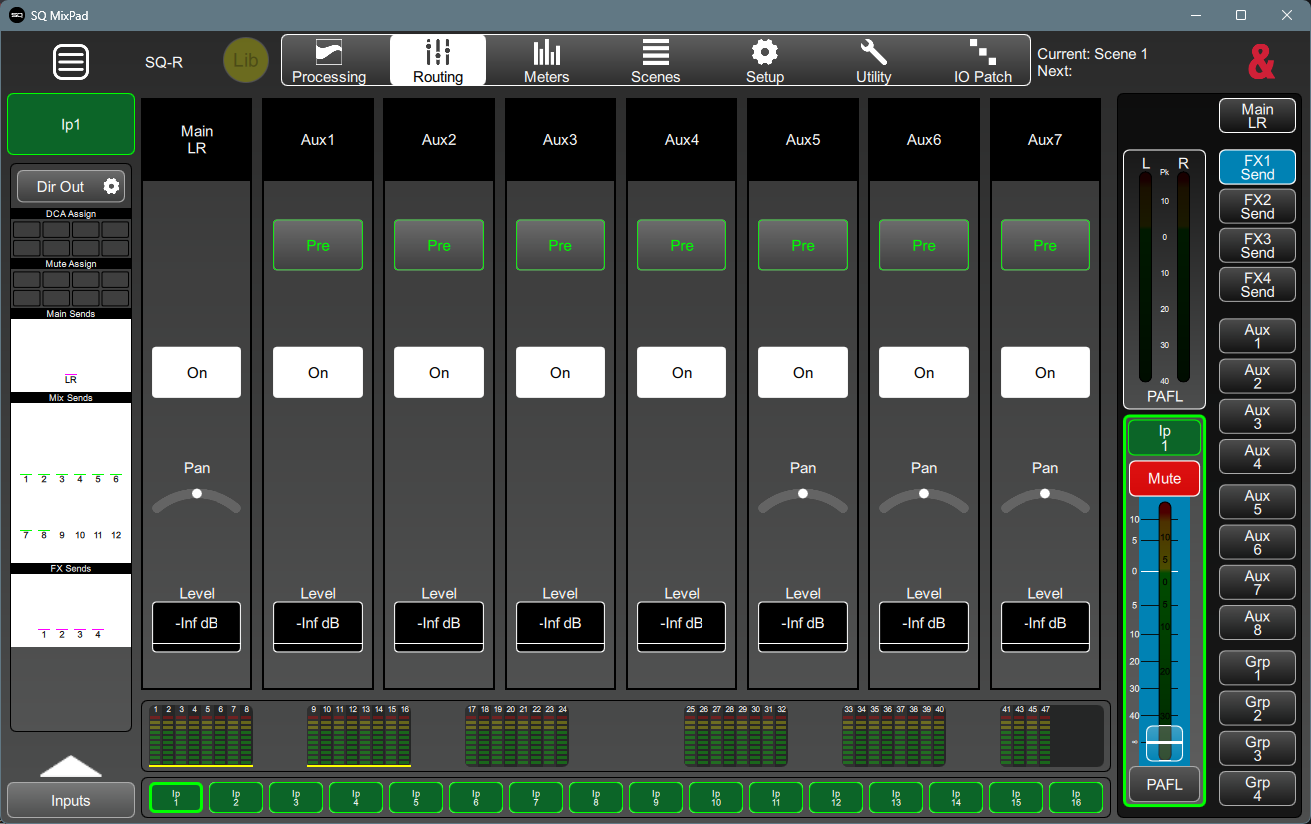Click the Inputs layer button
Viewport: 1311px width, 824px height.
click(x=70, y=800)
